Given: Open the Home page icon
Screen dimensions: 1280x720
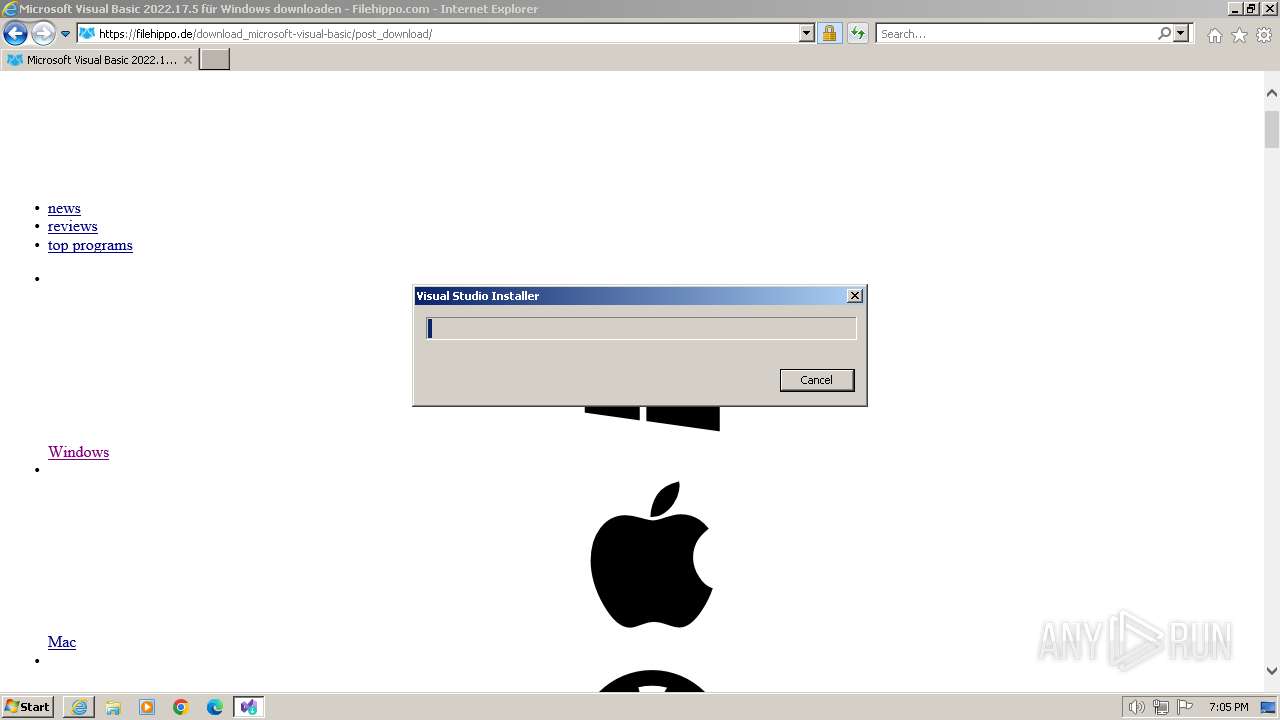Looking at the screenshot, I should tap(1214, 35).
